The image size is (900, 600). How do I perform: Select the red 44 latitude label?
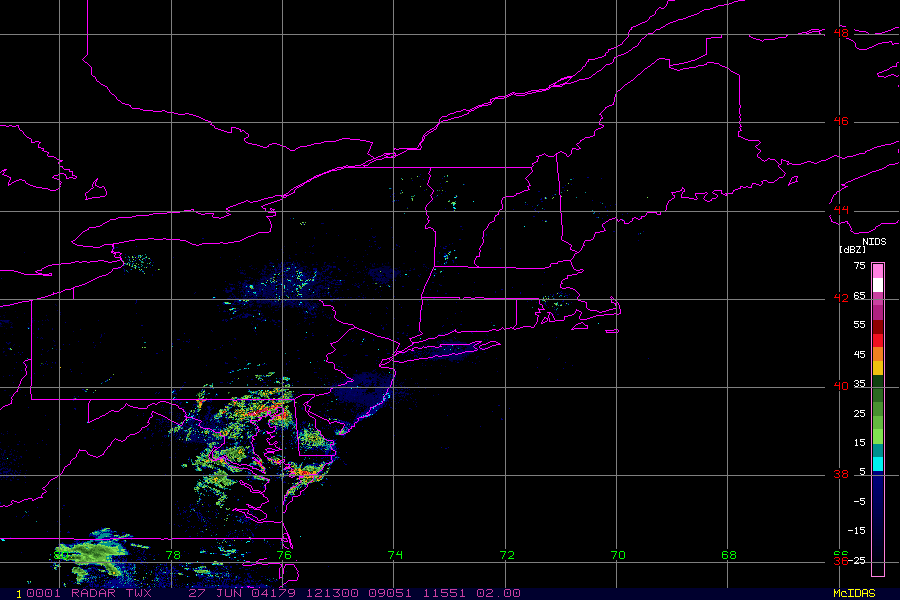point(841,210)
